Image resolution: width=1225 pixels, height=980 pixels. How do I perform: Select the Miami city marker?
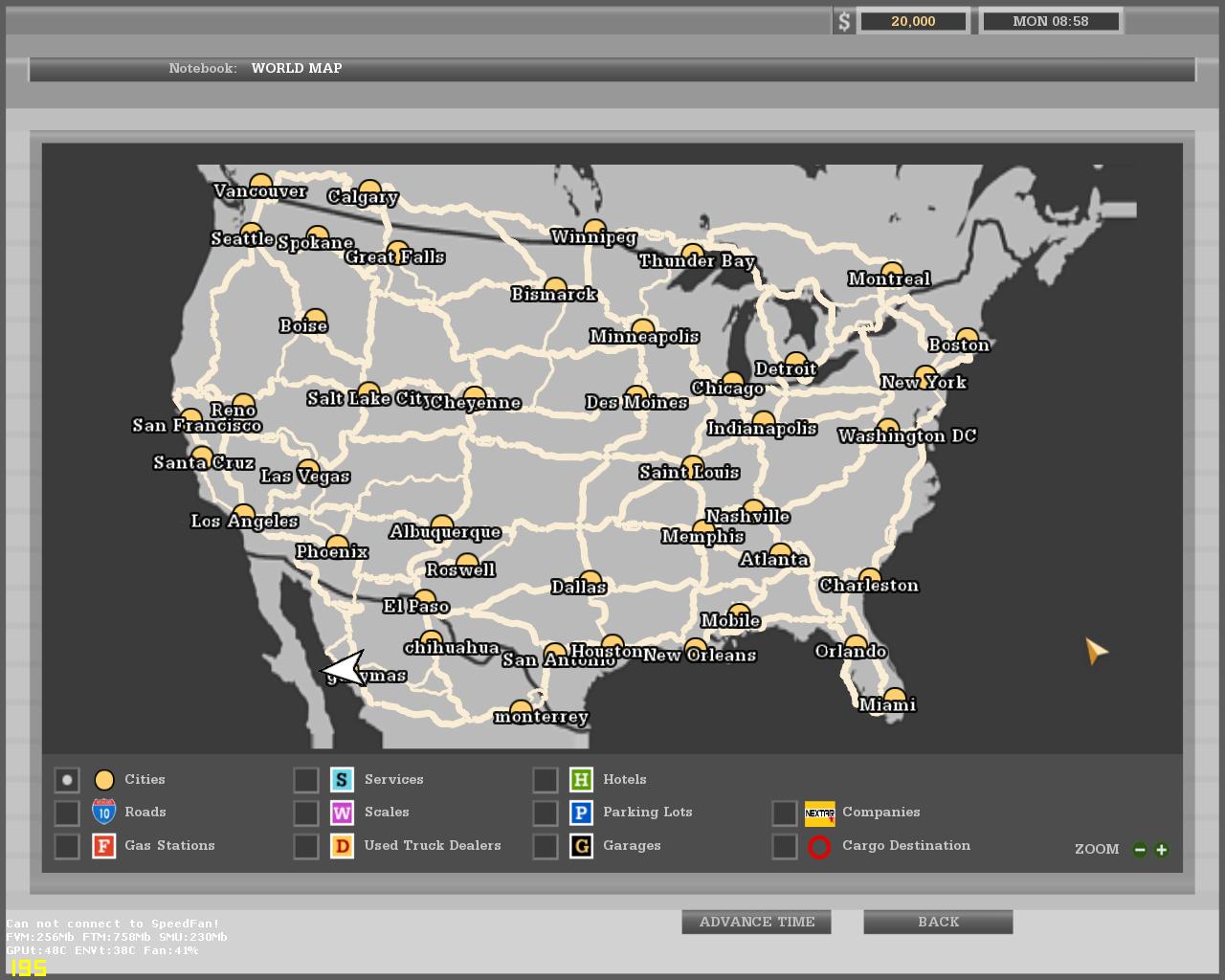894,698
